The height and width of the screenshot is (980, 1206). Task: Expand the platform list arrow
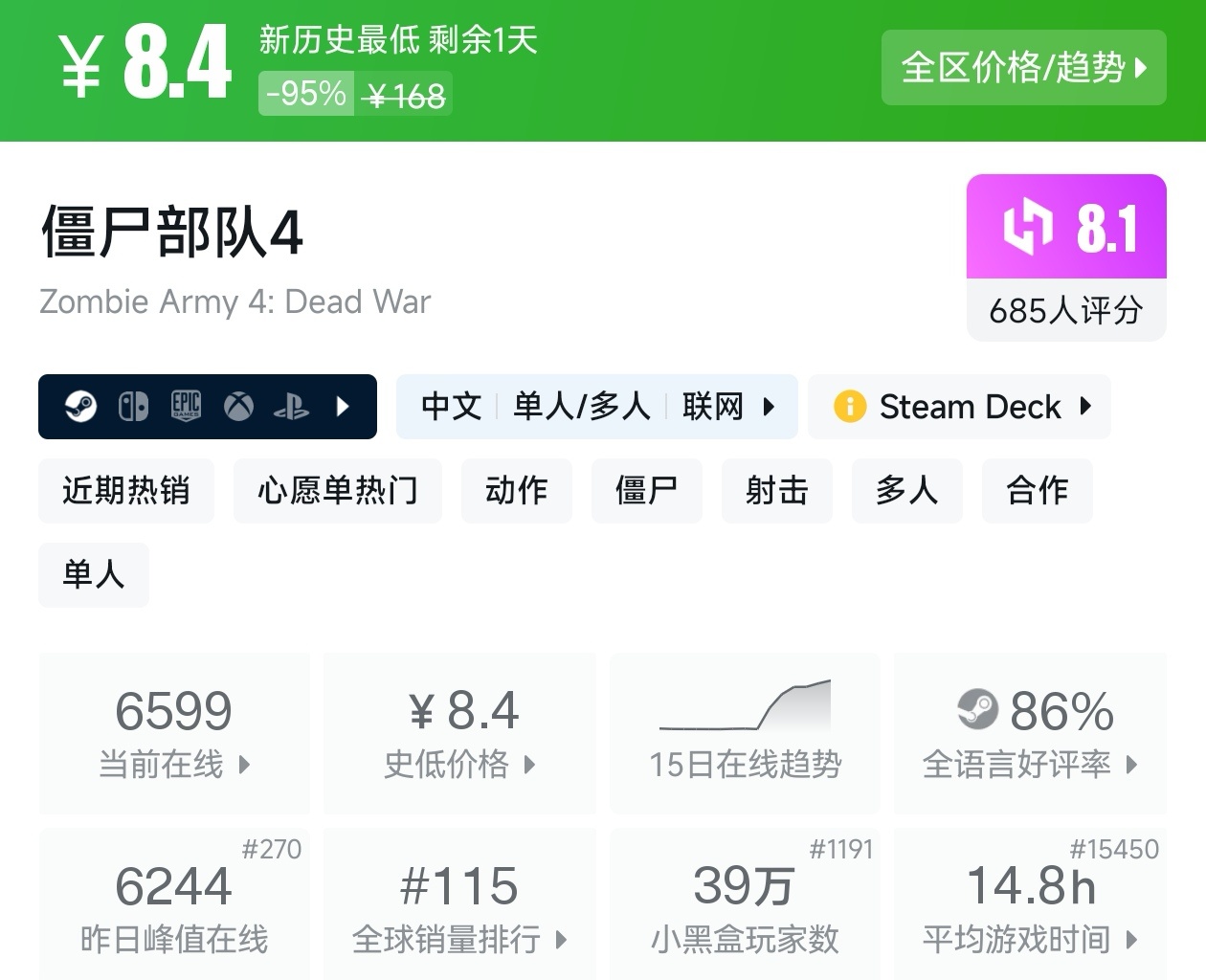click(344, 407)
